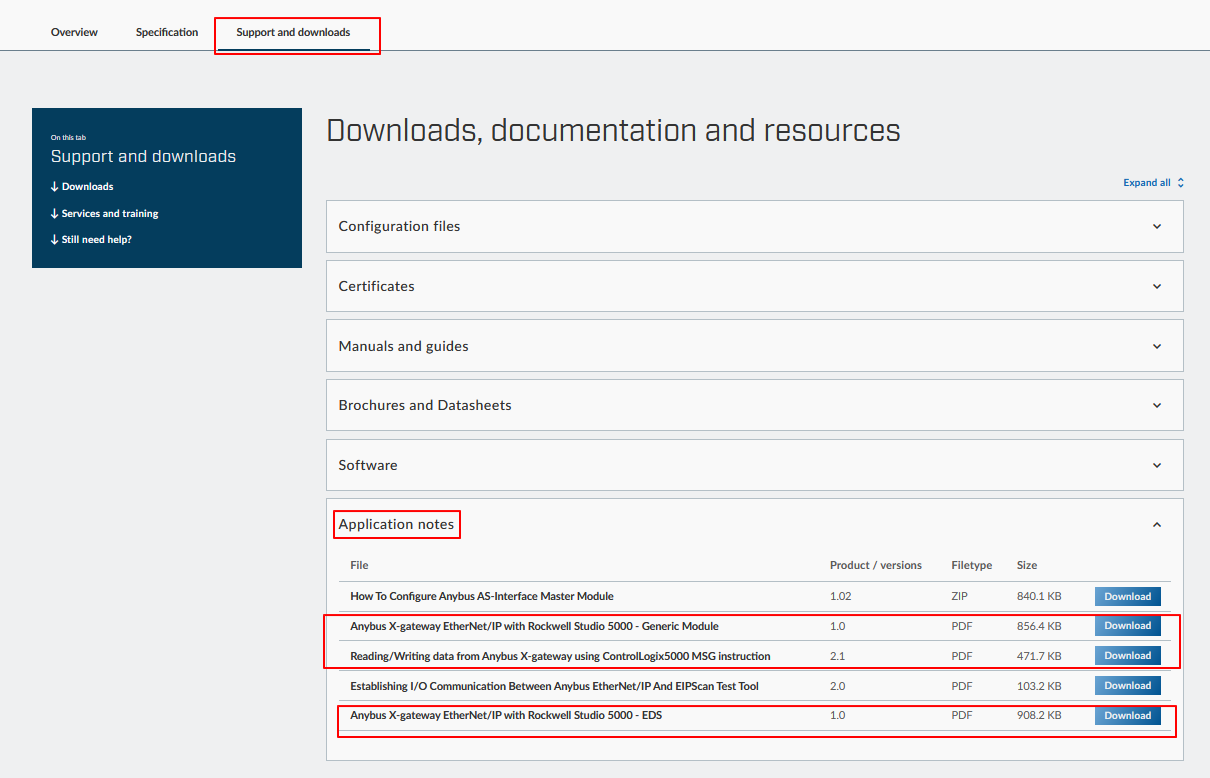Click the Certificates chevron icon

[1157, 286]
